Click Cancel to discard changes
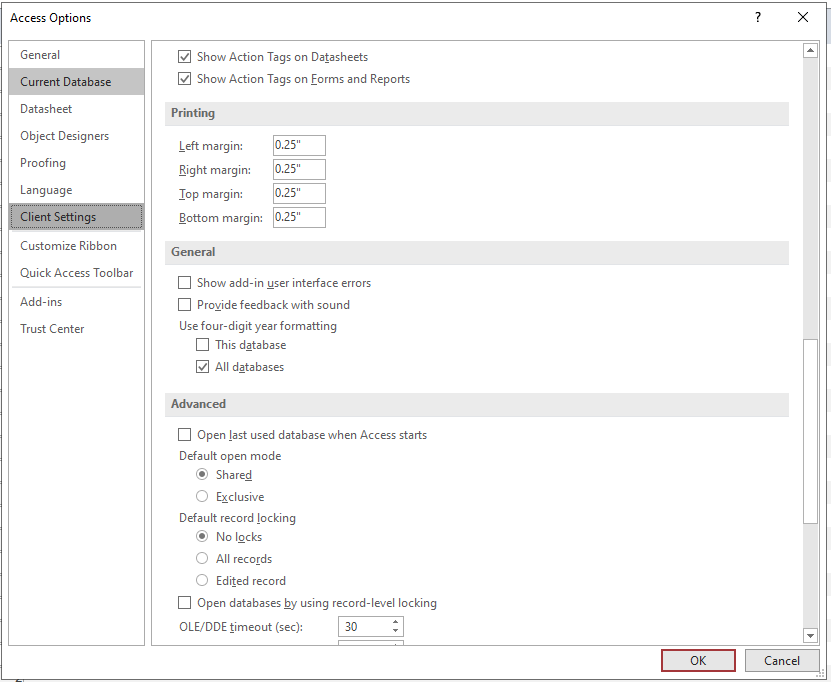The width and height of the screenshot is (831, 682). pyautogui.click(x=782, y=660)
